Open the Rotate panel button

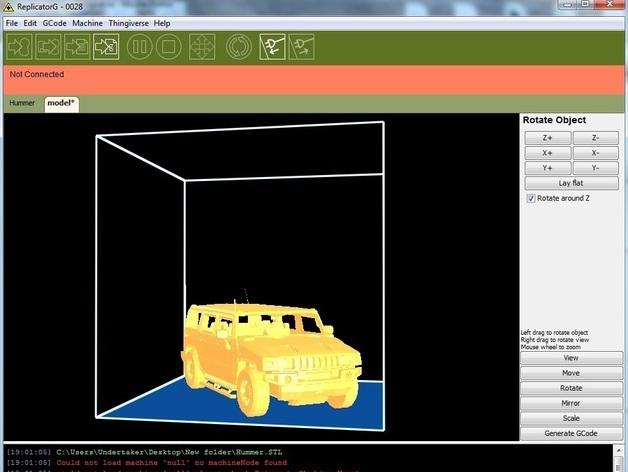pyautogui.click(x=571, y=388)
